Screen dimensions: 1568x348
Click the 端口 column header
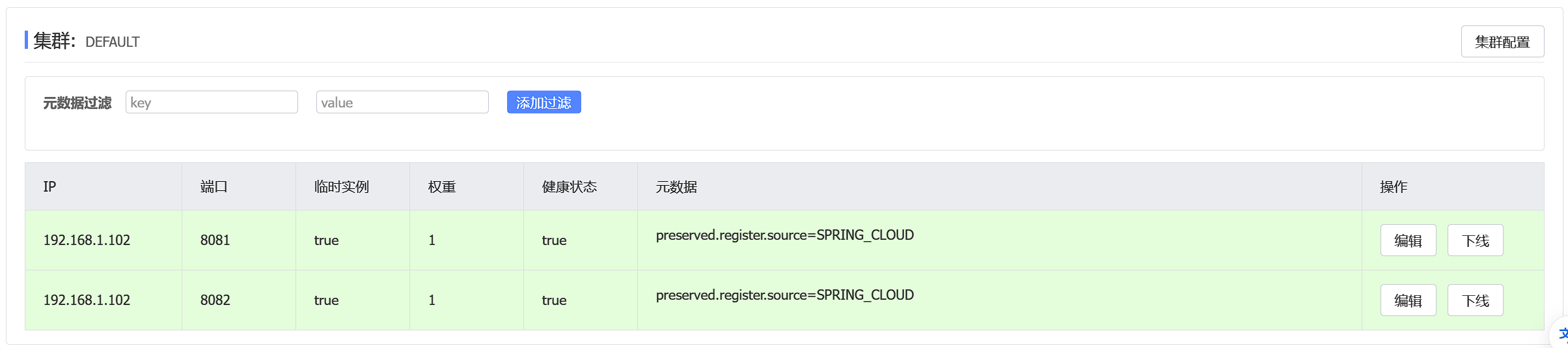pos(214,187)
